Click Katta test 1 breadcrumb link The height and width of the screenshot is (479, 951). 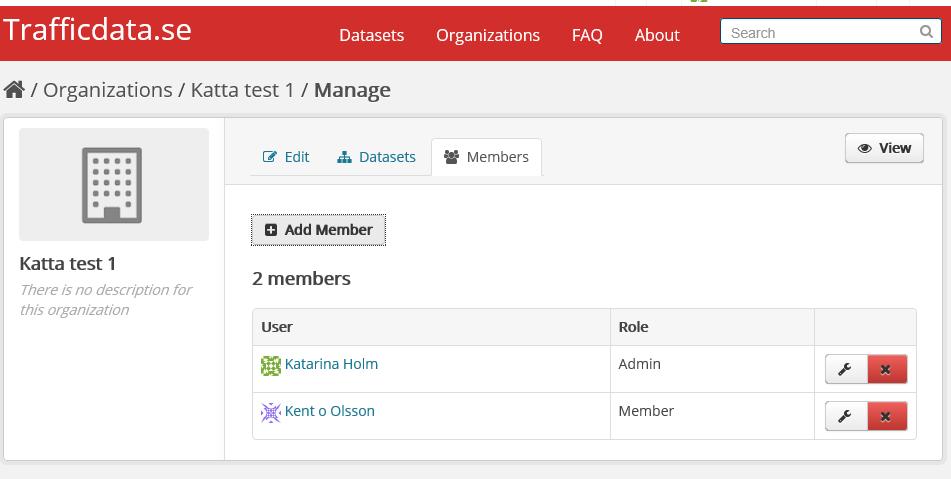click(243, 90)
